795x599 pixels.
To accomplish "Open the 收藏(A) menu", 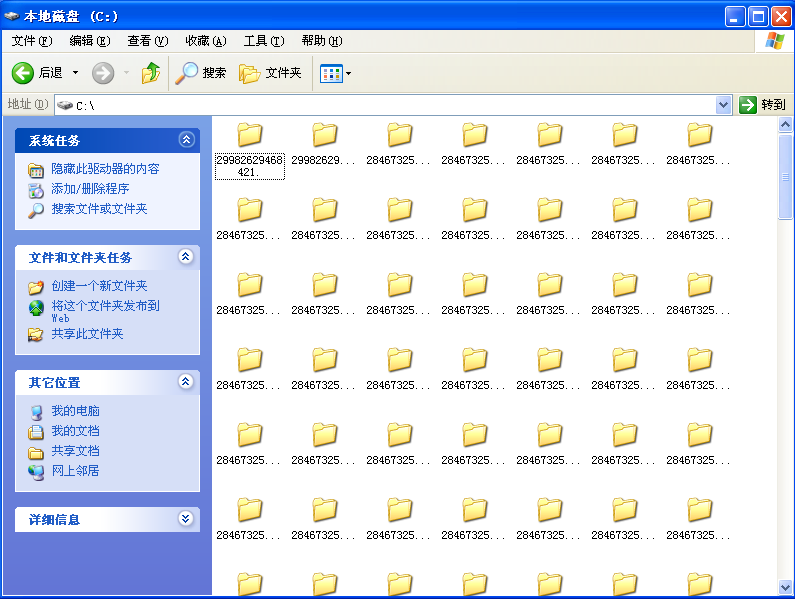I will pos(205,41).
